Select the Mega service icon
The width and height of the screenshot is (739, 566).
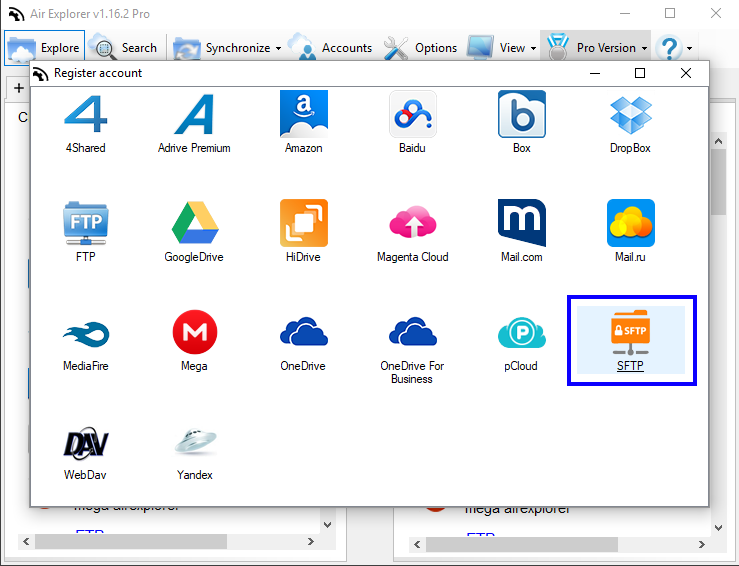point(195,332)
